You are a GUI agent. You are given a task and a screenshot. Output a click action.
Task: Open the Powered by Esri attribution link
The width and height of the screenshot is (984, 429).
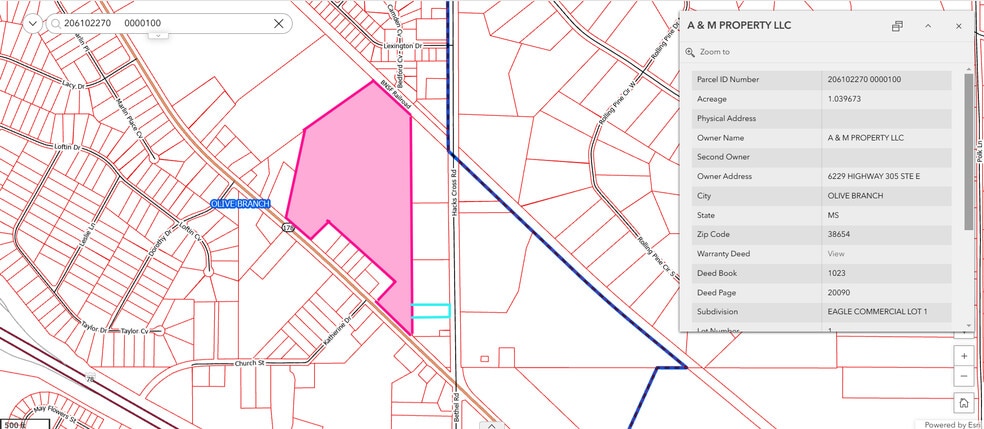tap(948, 424)
